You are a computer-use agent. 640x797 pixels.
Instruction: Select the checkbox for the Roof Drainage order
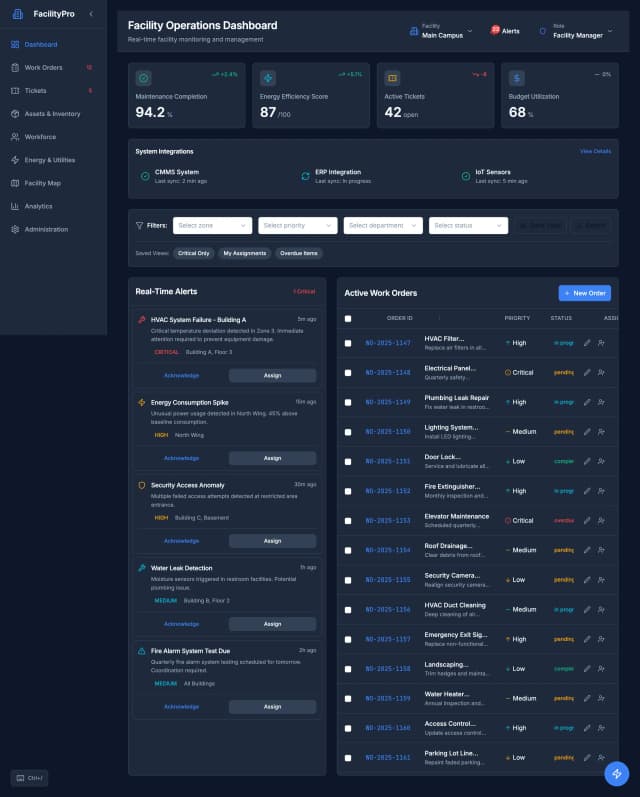click(348, 550)
